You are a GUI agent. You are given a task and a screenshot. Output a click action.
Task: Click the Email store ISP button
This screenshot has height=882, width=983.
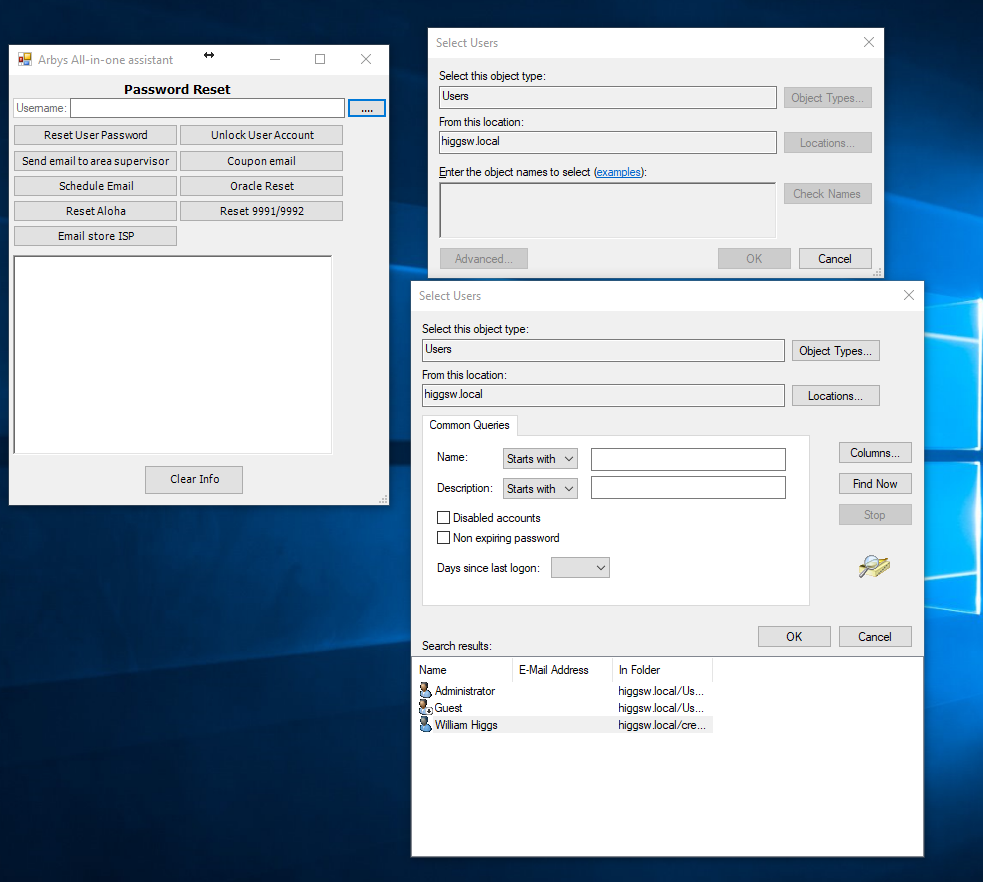pyautogui.click(x=95, y=236)
